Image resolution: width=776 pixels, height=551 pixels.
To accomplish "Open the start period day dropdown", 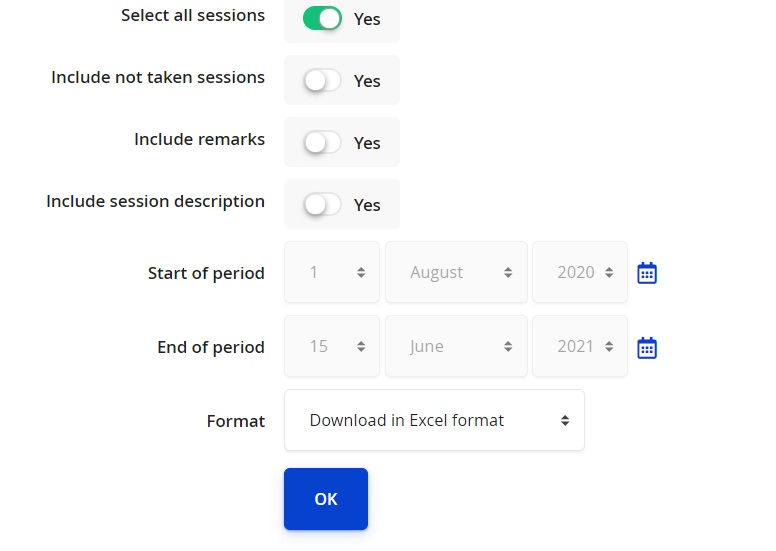I will 332,272.
